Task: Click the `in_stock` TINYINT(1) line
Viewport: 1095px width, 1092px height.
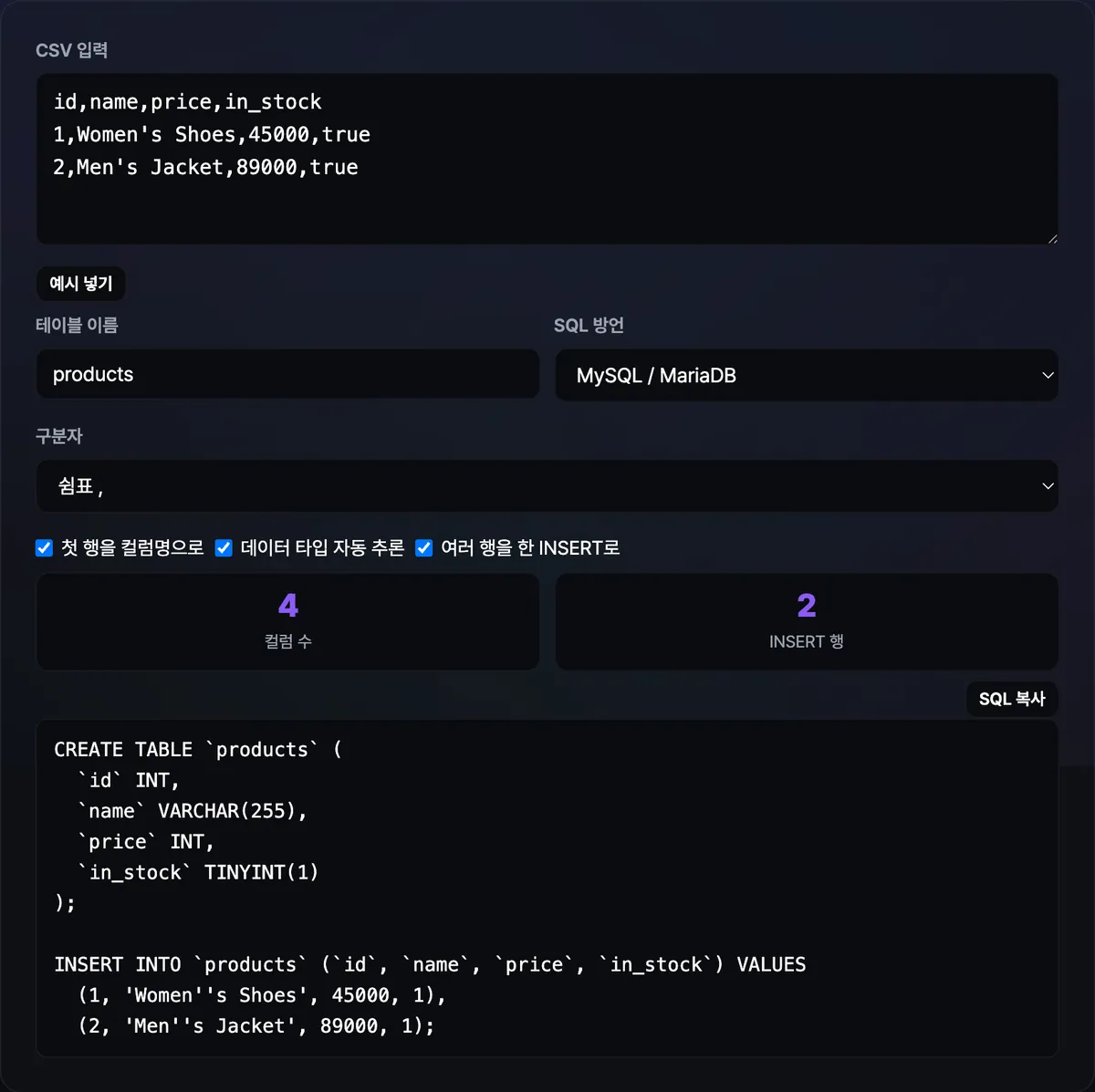Action: coord(198,873)
